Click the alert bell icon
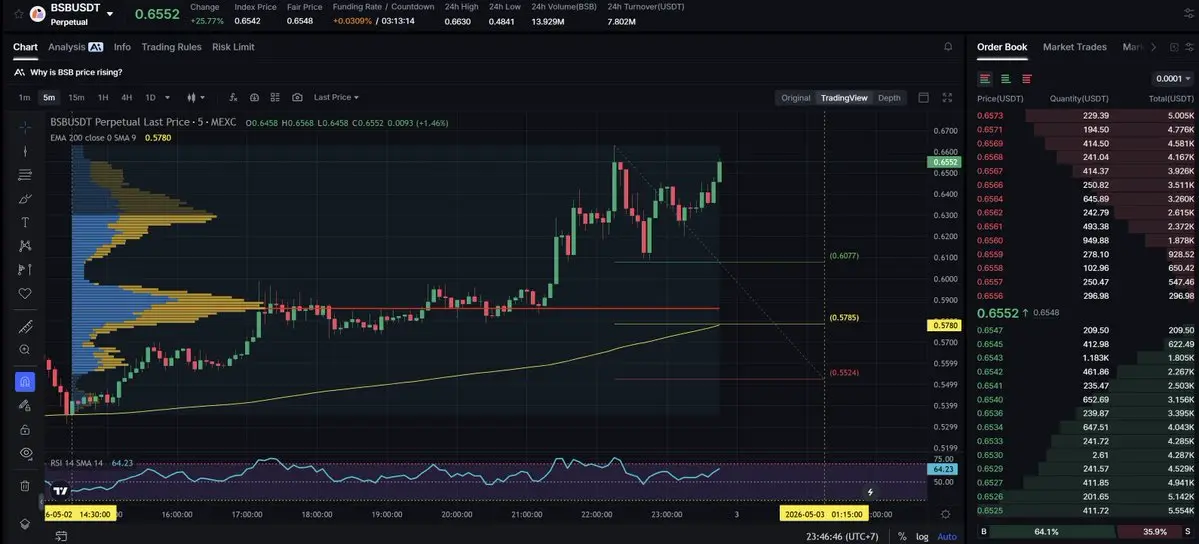Screen dimensions: 1199x544 pos(948,47)
